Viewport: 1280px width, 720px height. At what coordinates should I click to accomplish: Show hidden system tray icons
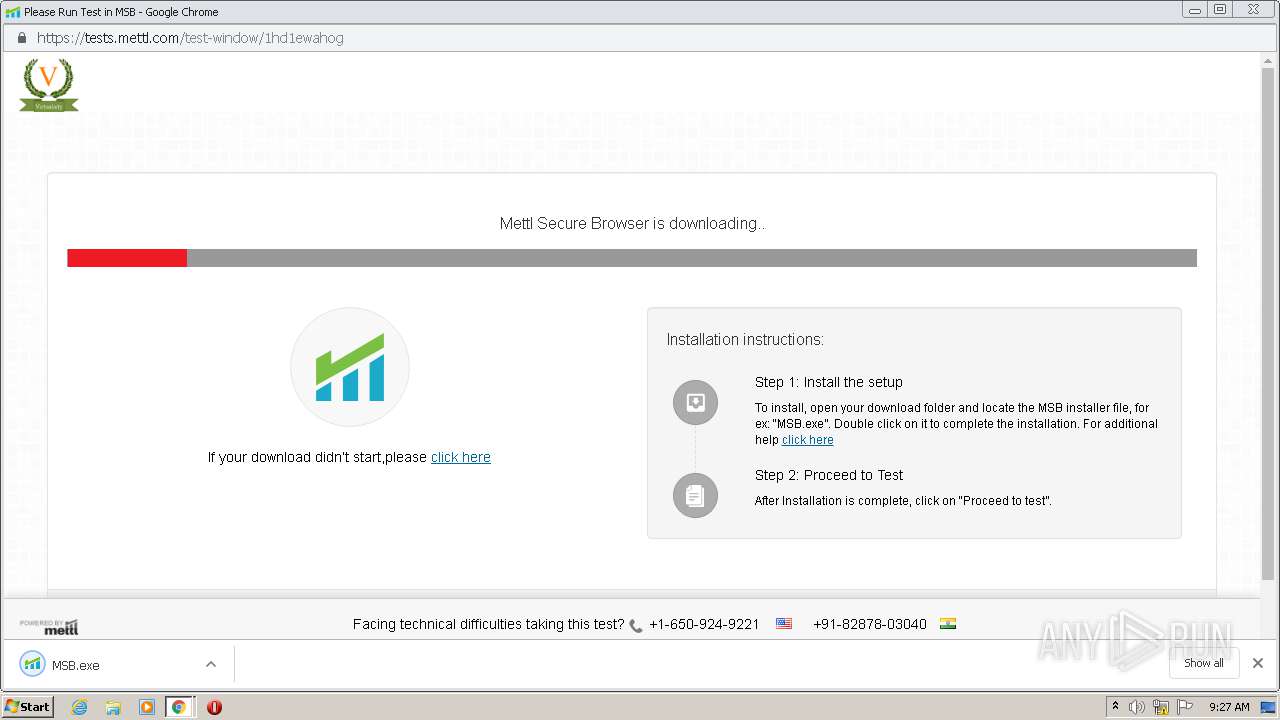click(1115, 707)
